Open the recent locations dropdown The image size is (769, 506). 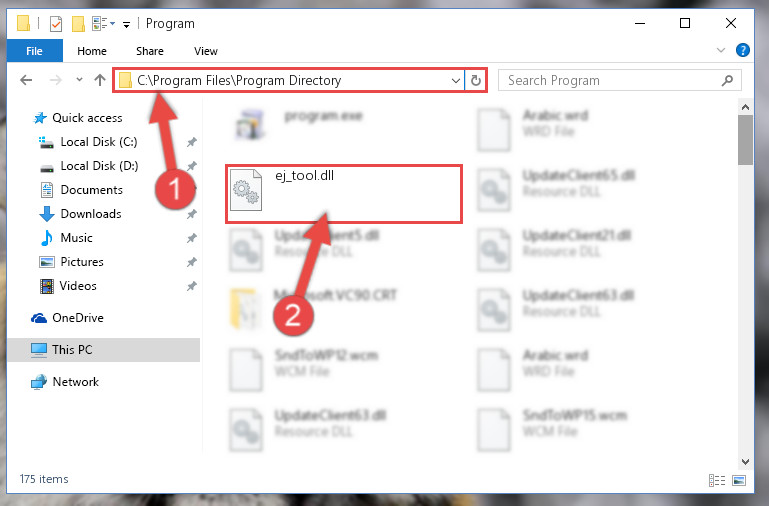coord(79,79)
